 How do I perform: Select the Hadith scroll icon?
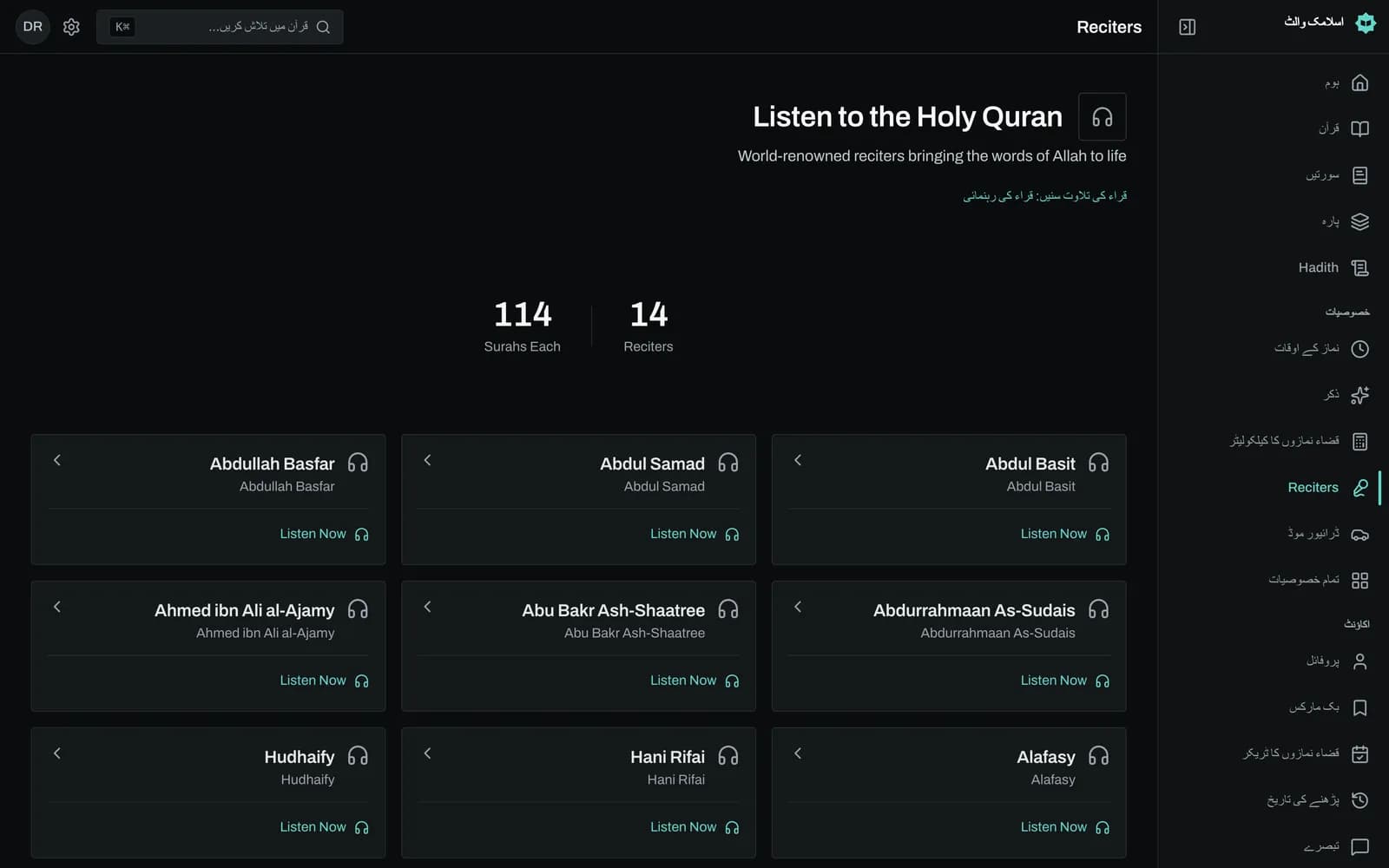click(x=1359, y=267)
